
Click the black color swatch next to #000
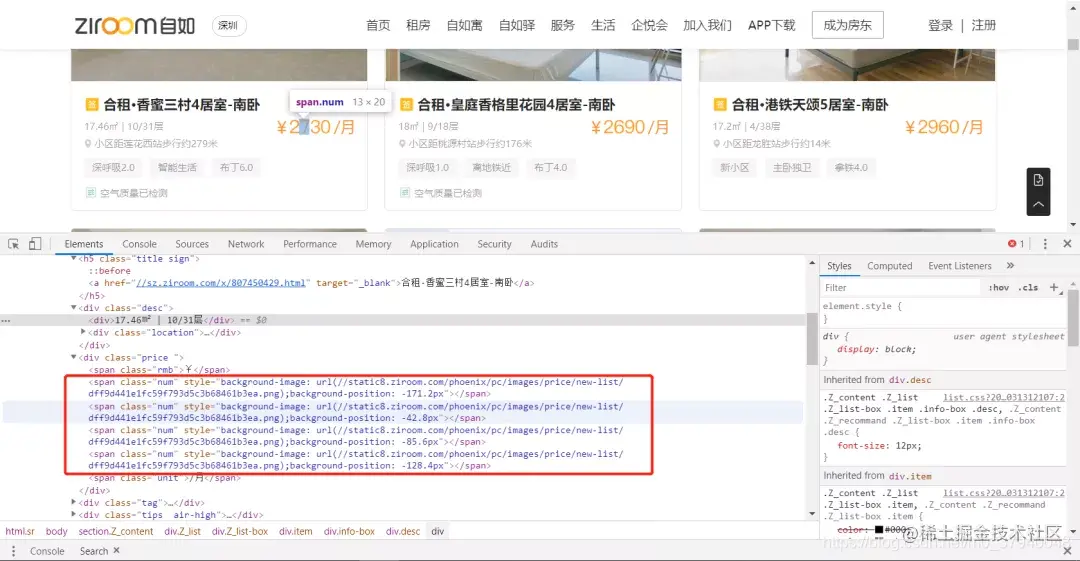click(x=879, y=529)
